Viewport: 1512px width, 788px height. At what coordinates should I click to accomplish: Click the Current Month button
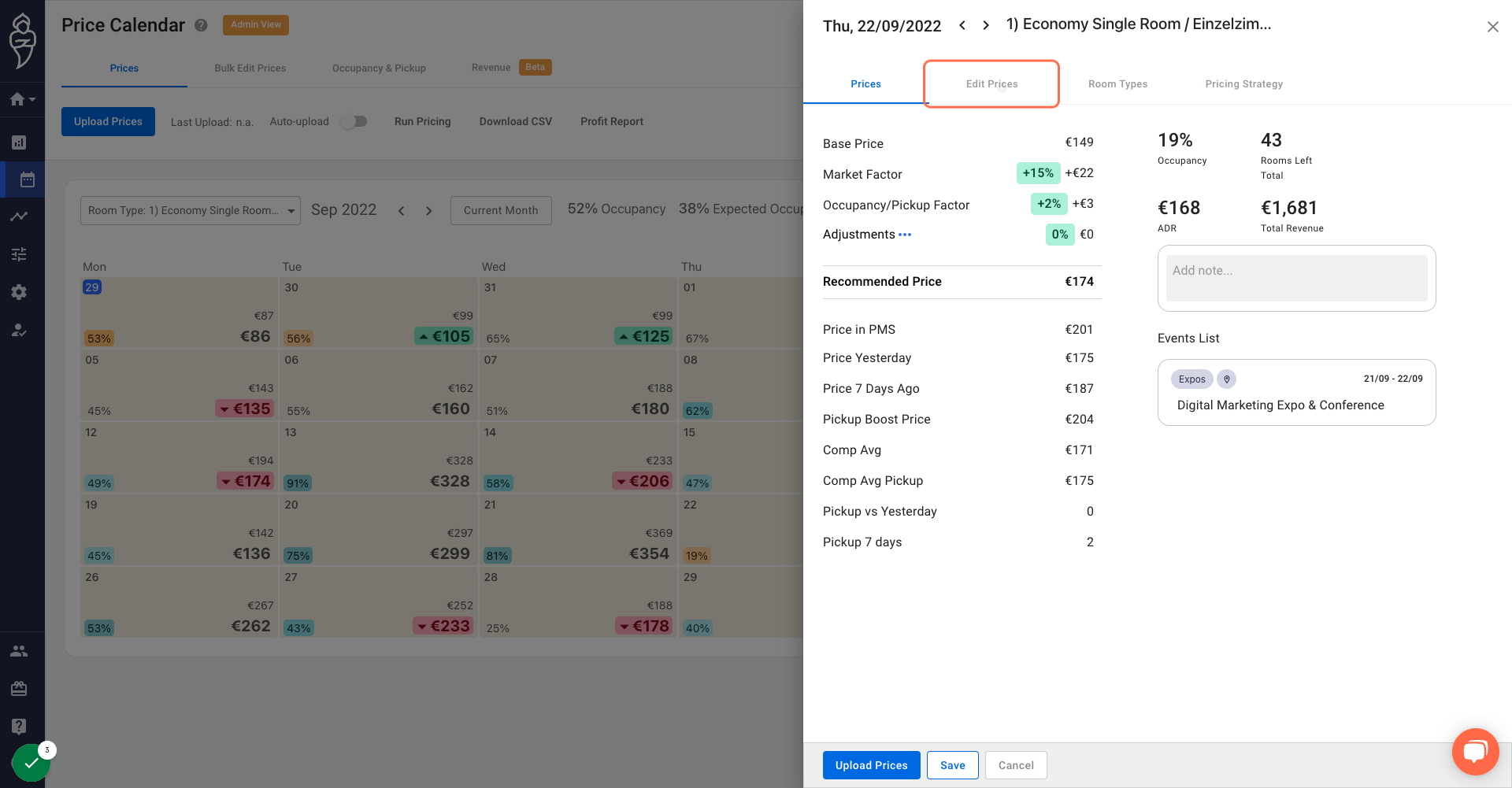[x=501, y=210]
